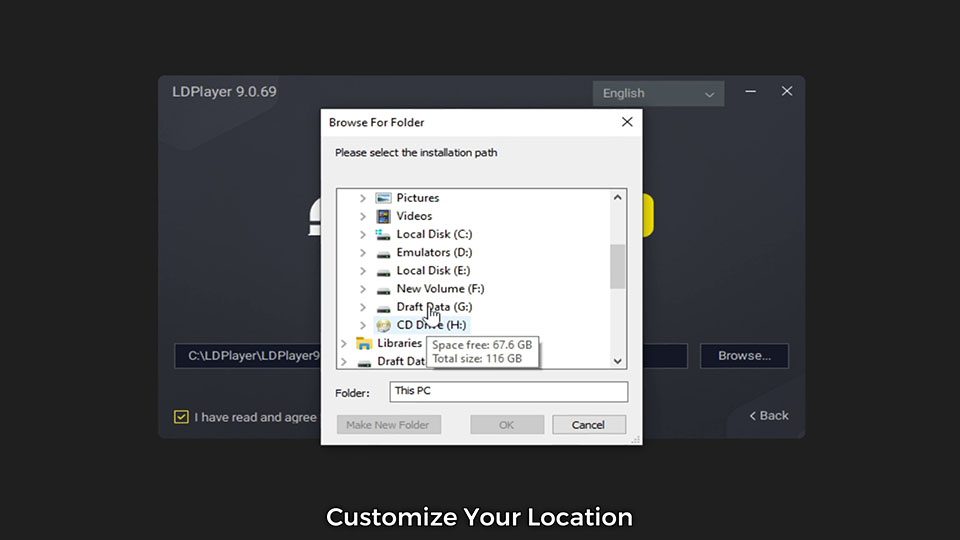Expand the Pictures tree node

pyautogui.click(x=362, y=198)
